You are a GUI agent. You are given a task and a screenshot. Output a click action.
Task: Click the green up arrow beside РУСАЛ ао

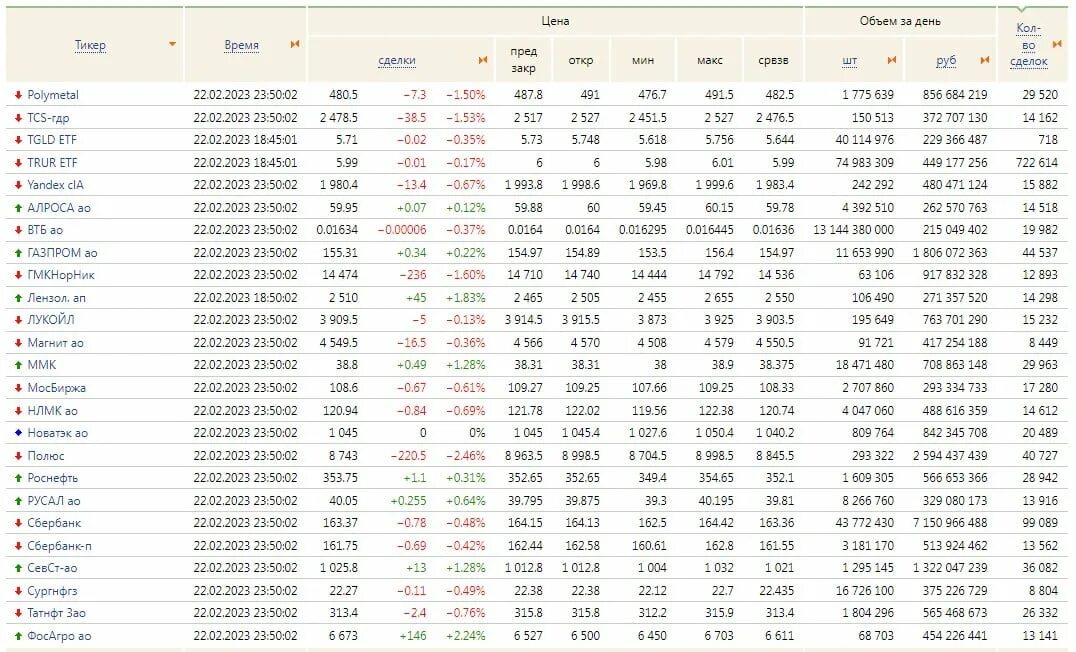pyautogui.click(x=19, y=500)
